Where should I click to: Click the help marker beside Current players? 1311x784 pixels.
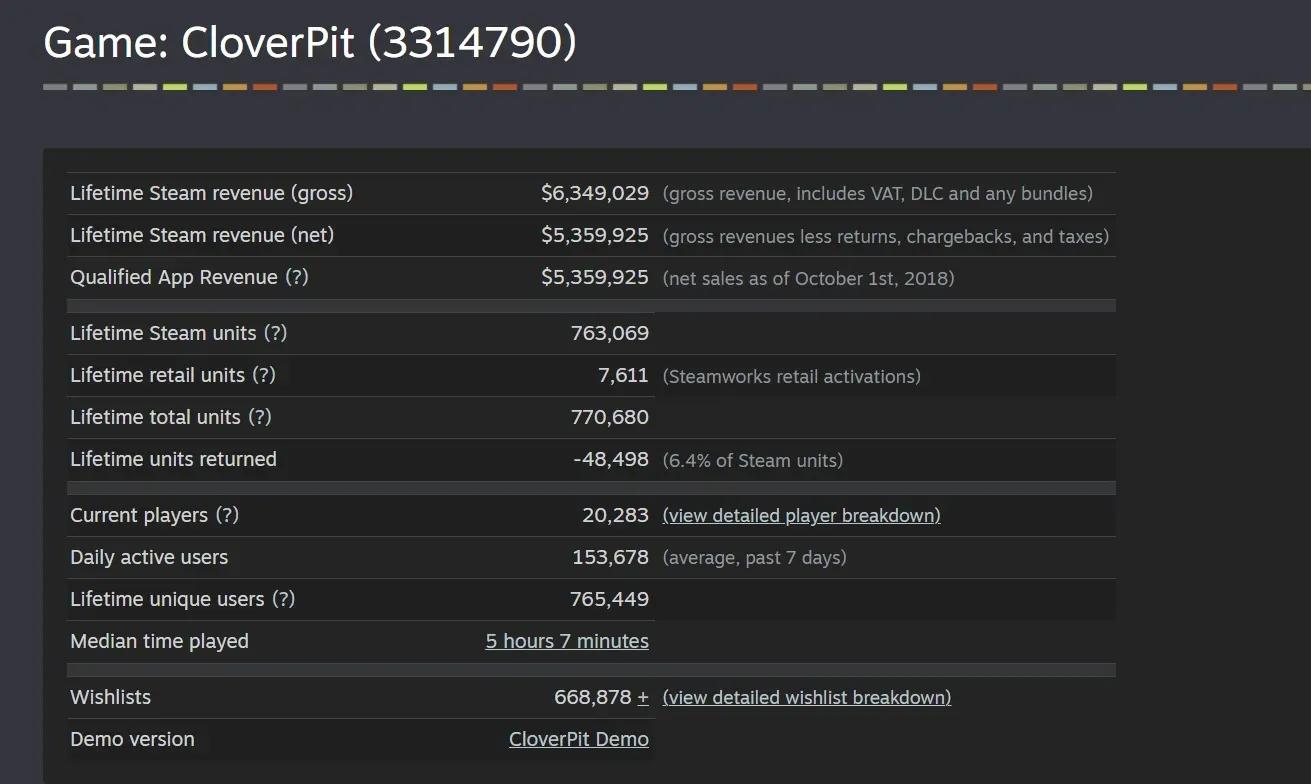(228, 515)
